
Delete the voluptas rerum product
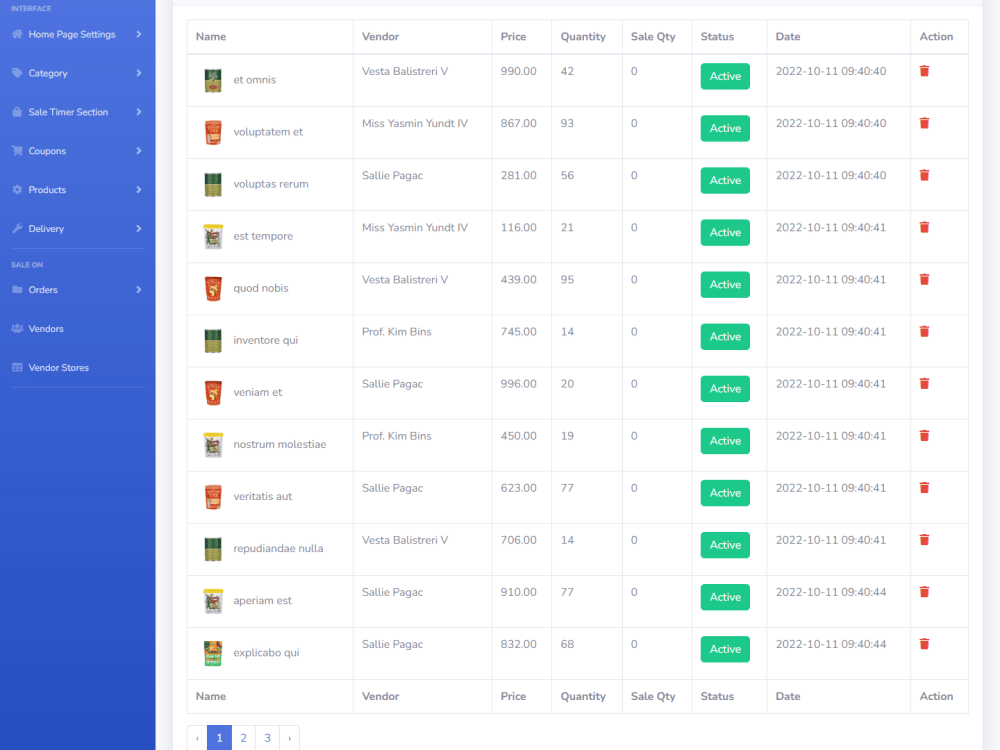924,175
